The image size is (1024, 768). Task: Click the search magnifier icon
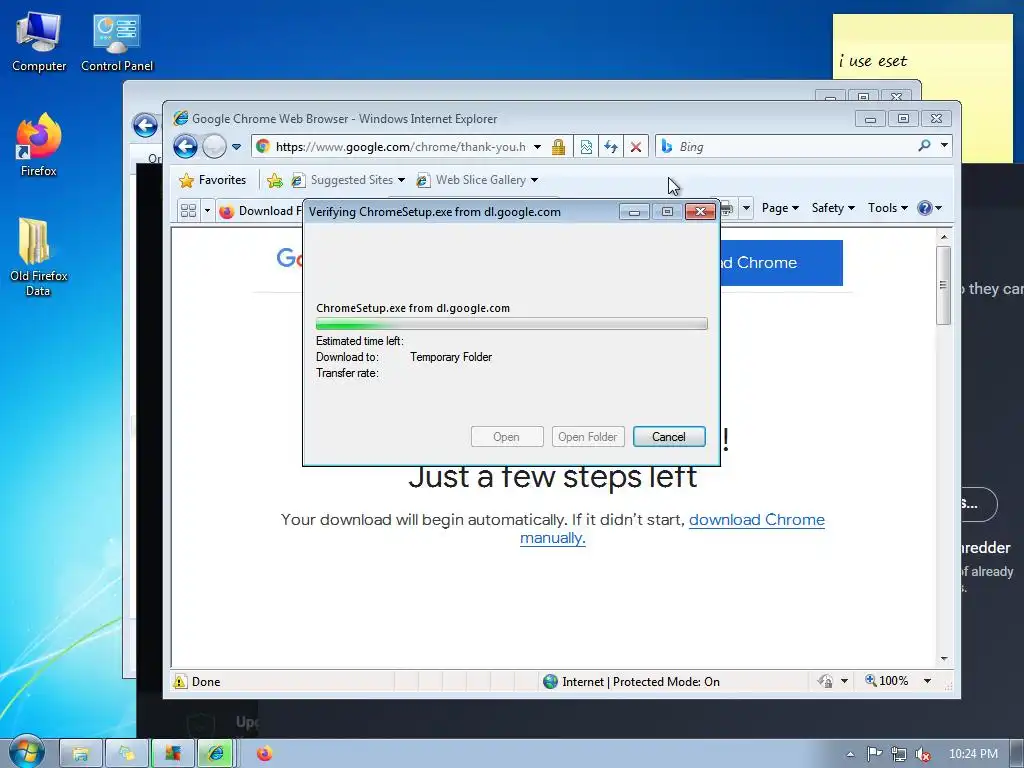tap(924, 146)
